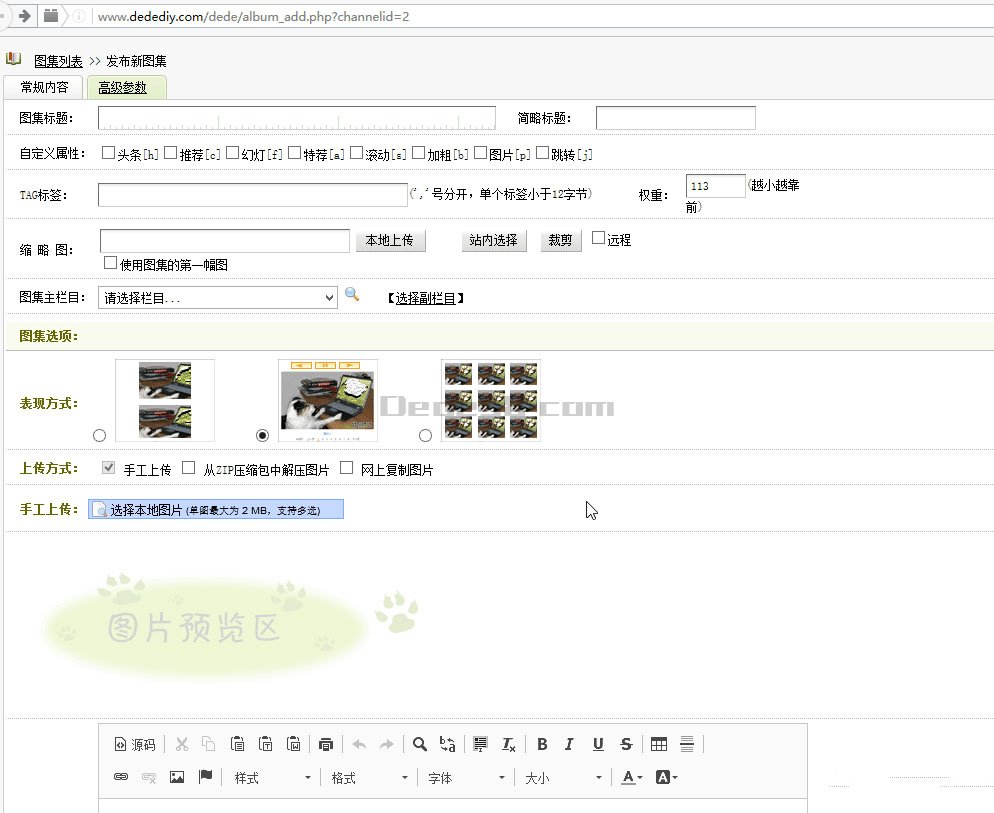Tick 从ZIP压缩包中解压图片 upload option
Image resolution: width=994 pixels, height=813 pixels.
[188, 468]
